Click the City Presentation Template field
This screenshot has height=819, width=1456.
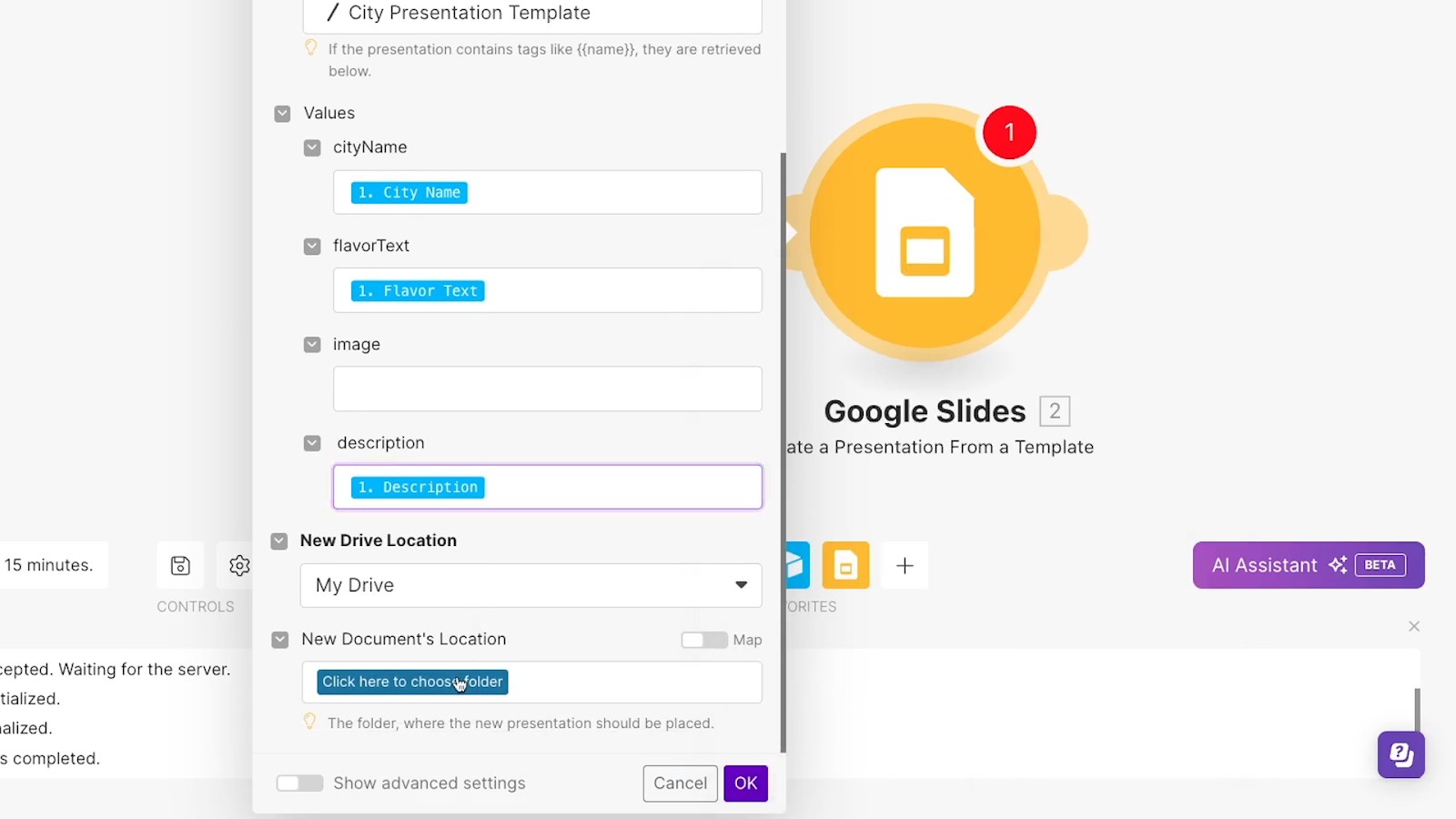click(532, 15)
